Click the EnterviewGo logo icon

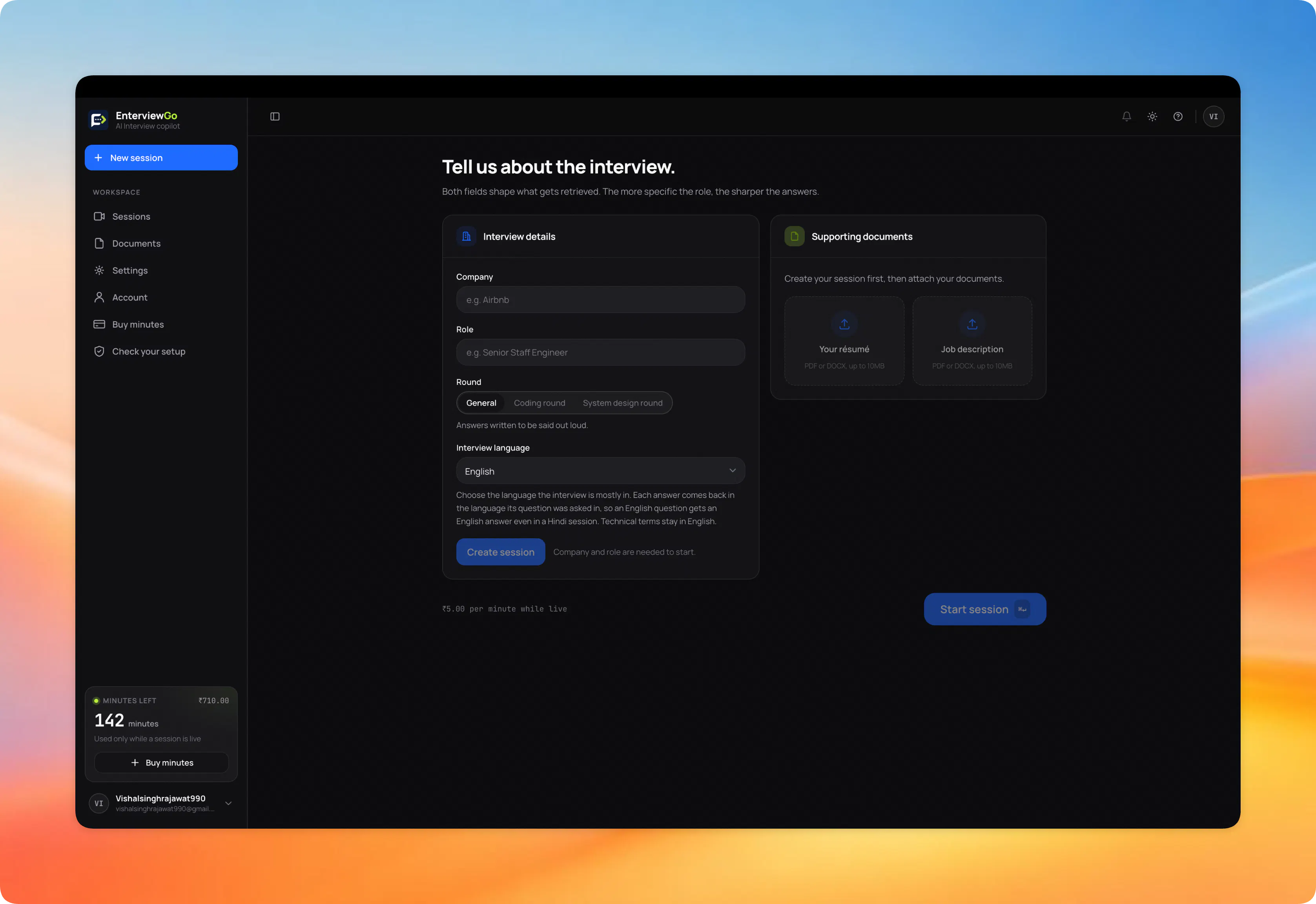98,120
